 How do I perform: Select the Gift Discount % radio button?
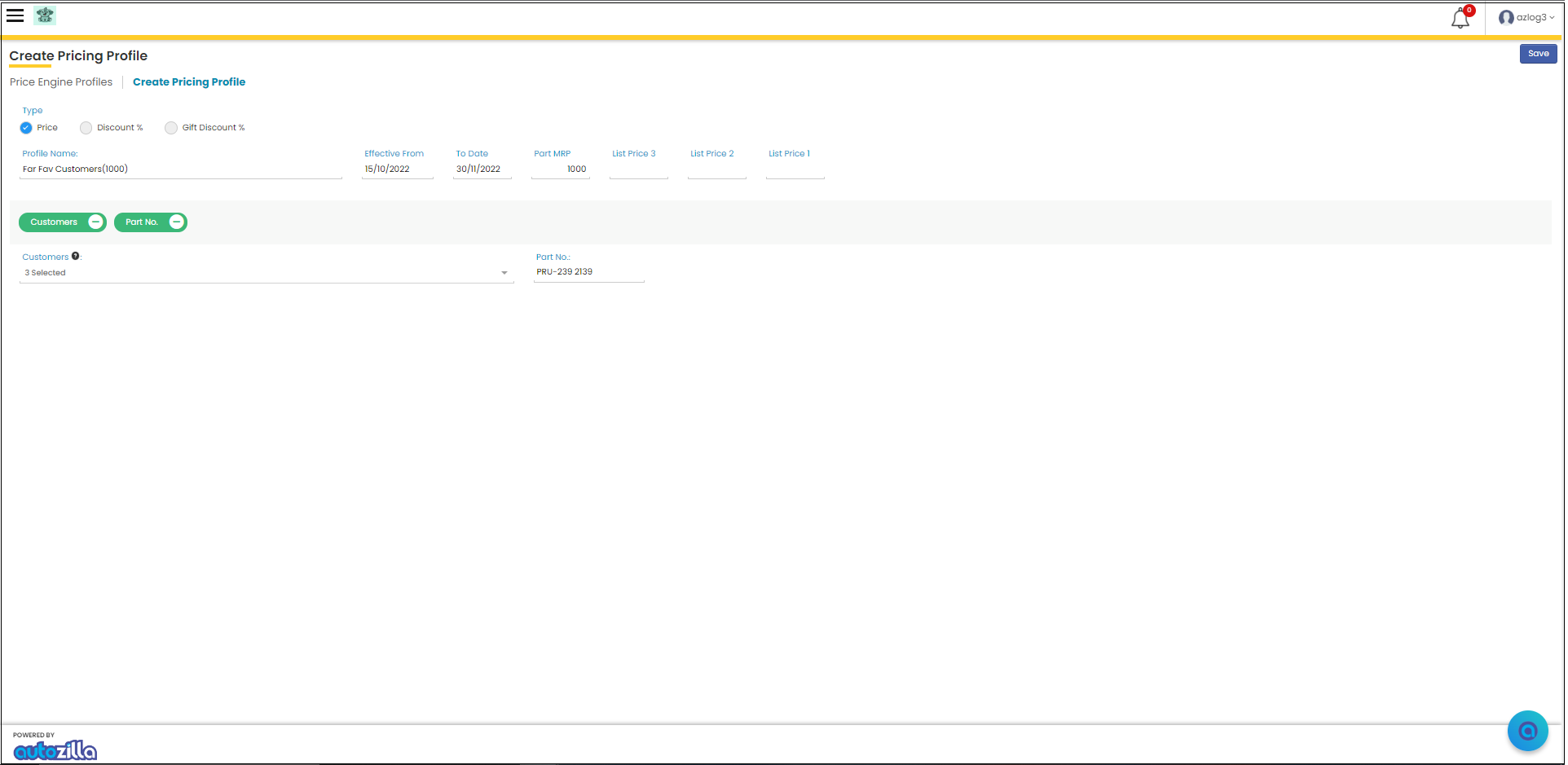coord(171,128)
